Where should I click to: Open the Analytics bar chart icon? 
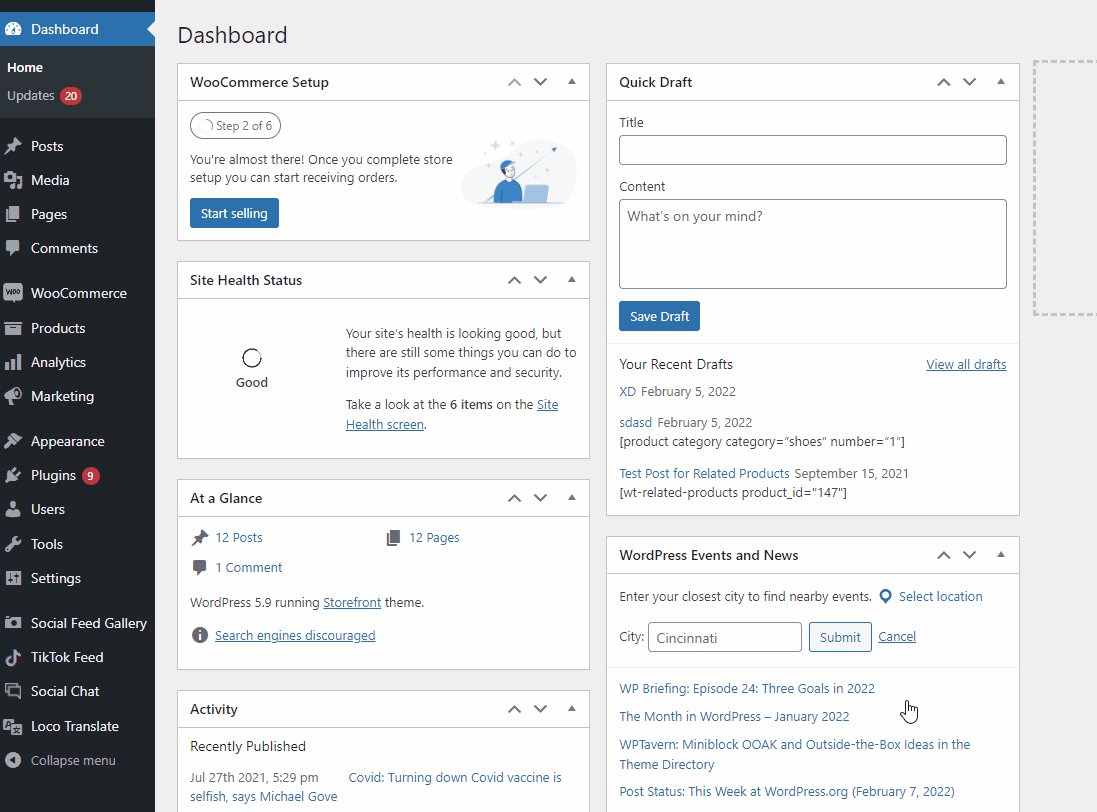tap(13, 362)
